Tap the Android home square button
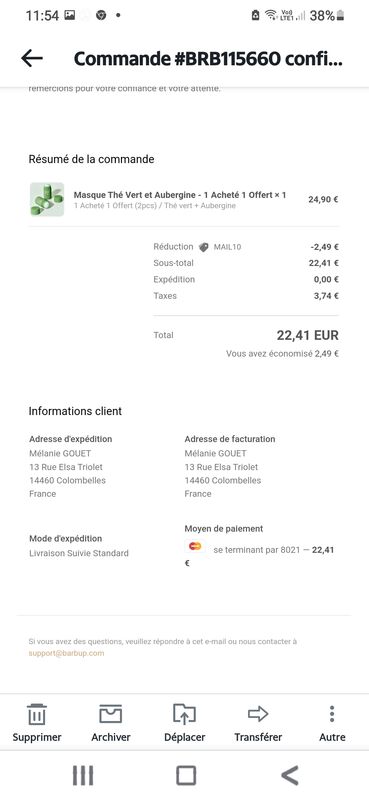The width and height of the screenshot is (369, 800). [186, 776]
